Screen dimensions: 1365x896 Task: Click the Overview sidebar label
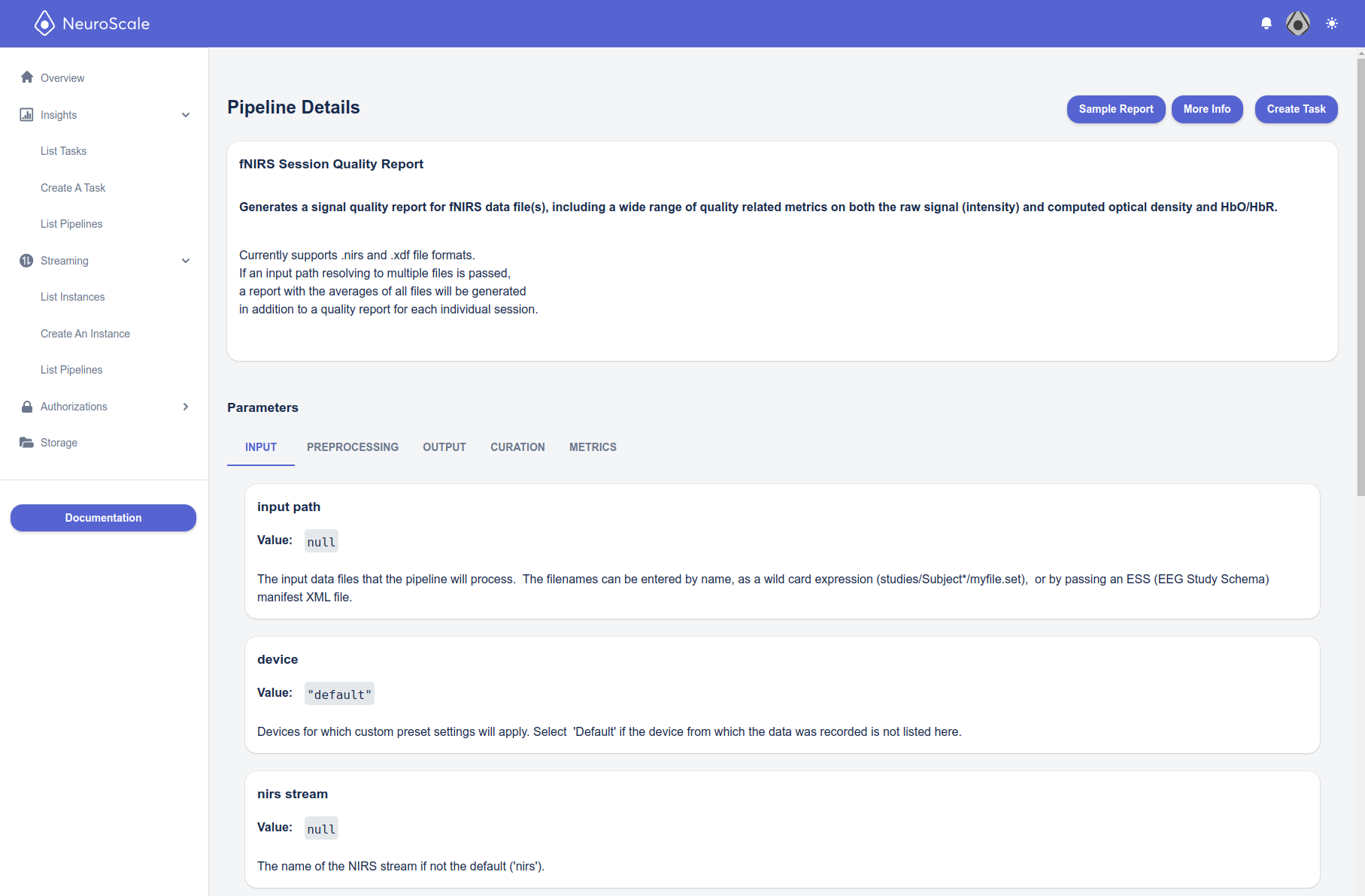point(62,78)
